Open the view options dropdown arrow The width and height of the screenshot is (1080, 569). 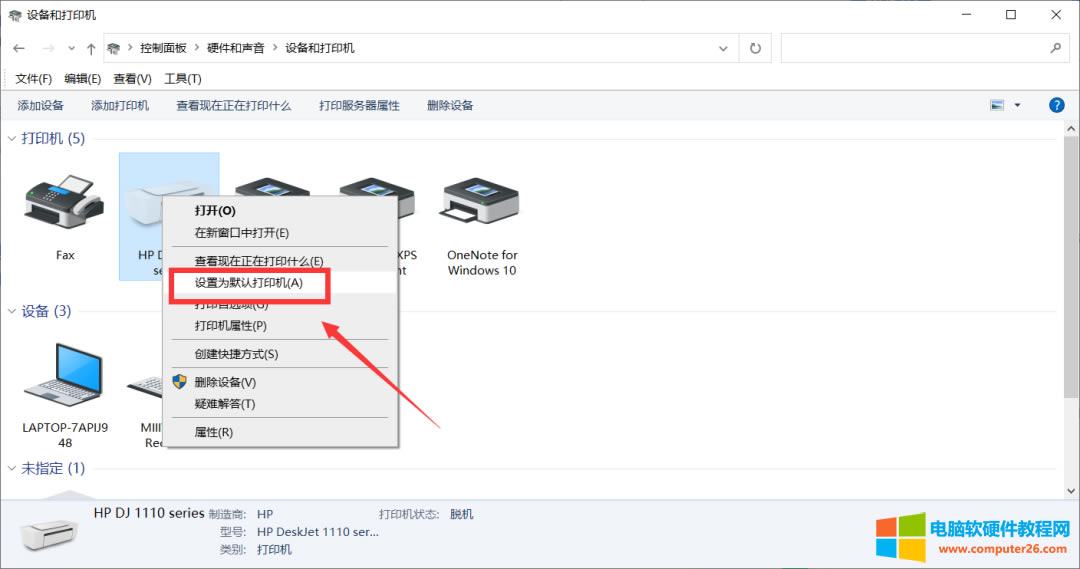pyautogui.click(x=1017, y=105)
